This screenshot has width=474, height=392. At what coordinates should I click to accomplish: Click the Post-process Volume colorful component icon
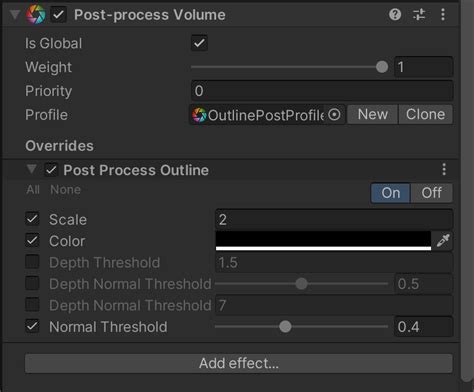(36, 15)
